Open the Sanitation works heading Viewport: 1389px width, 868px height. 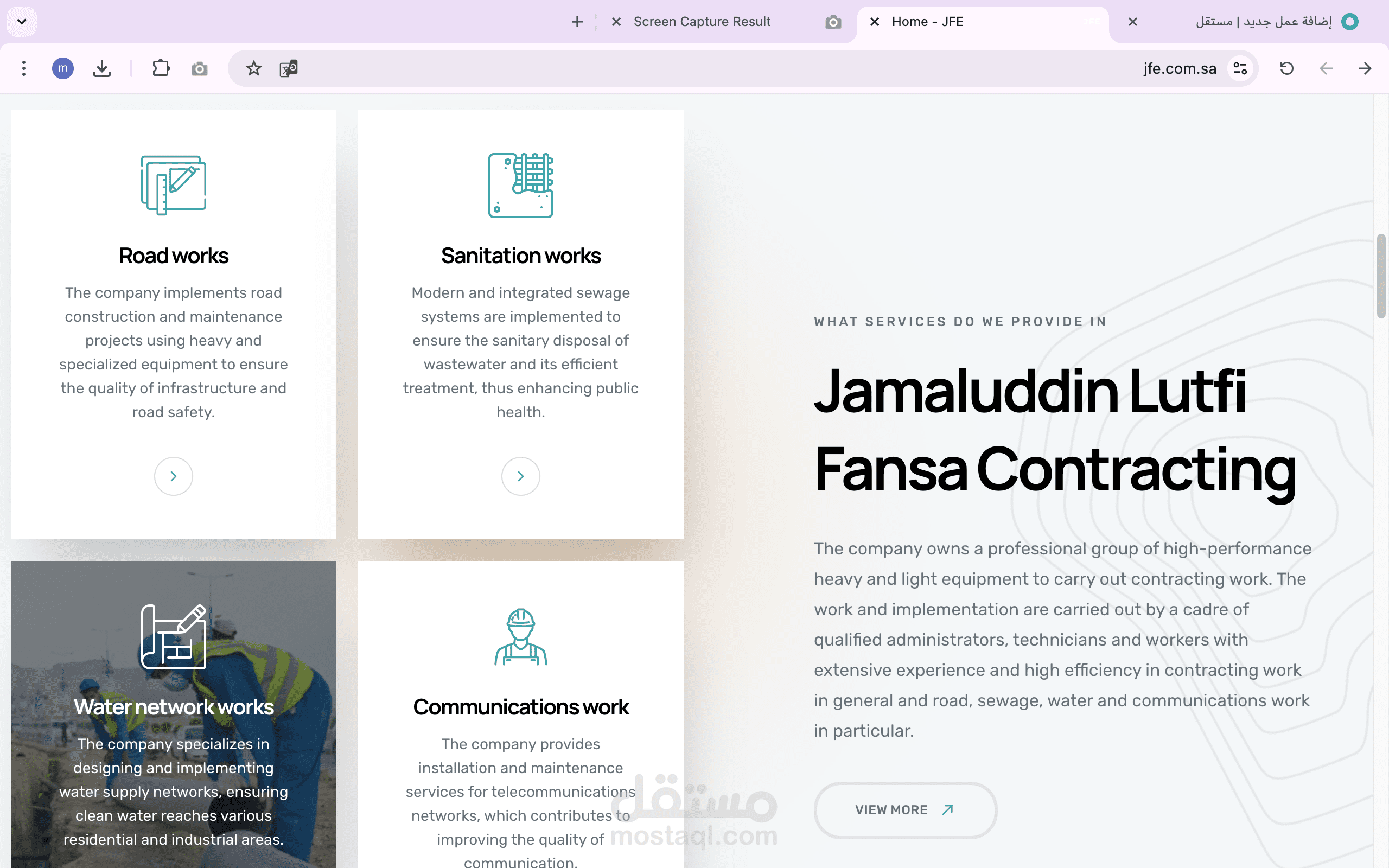520,256
